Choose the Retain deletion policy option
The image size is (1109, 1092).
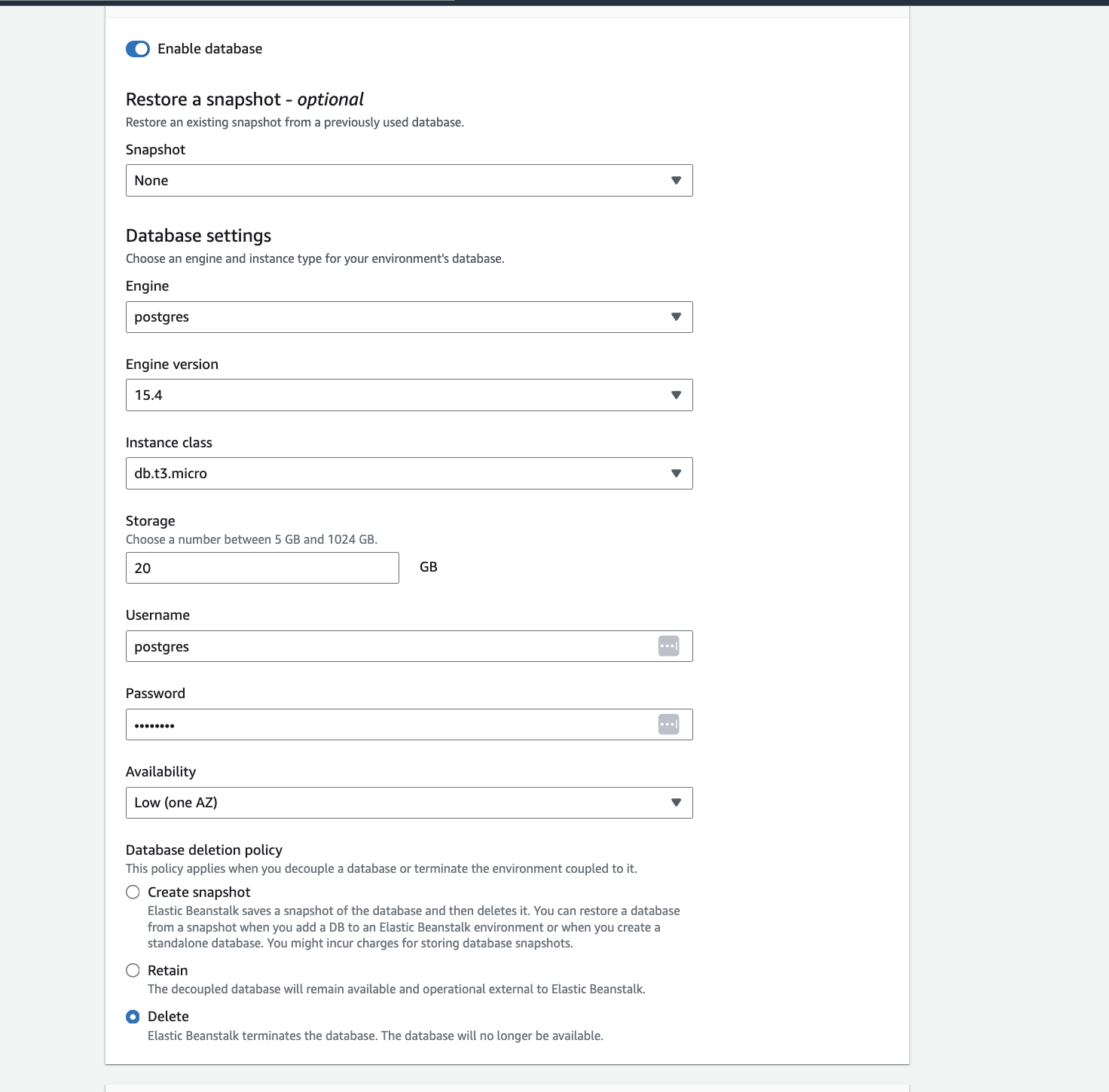point(133,971)
